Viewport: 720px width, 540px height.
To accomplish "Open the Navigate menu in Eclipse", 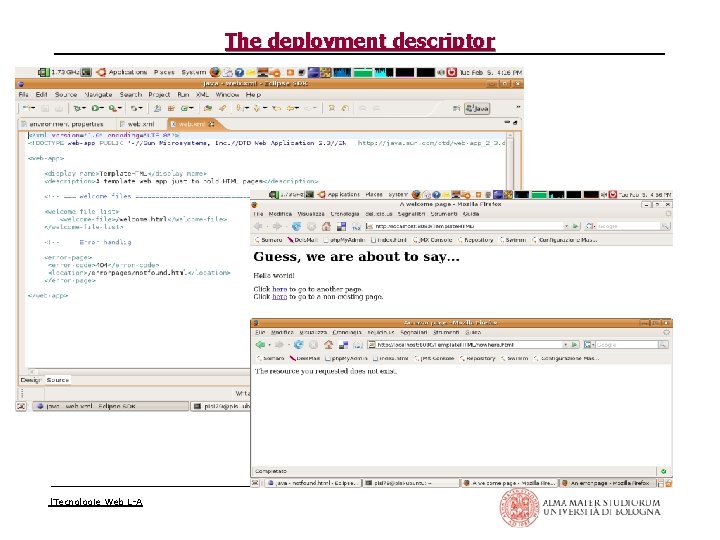I will [x=98, y=95].
